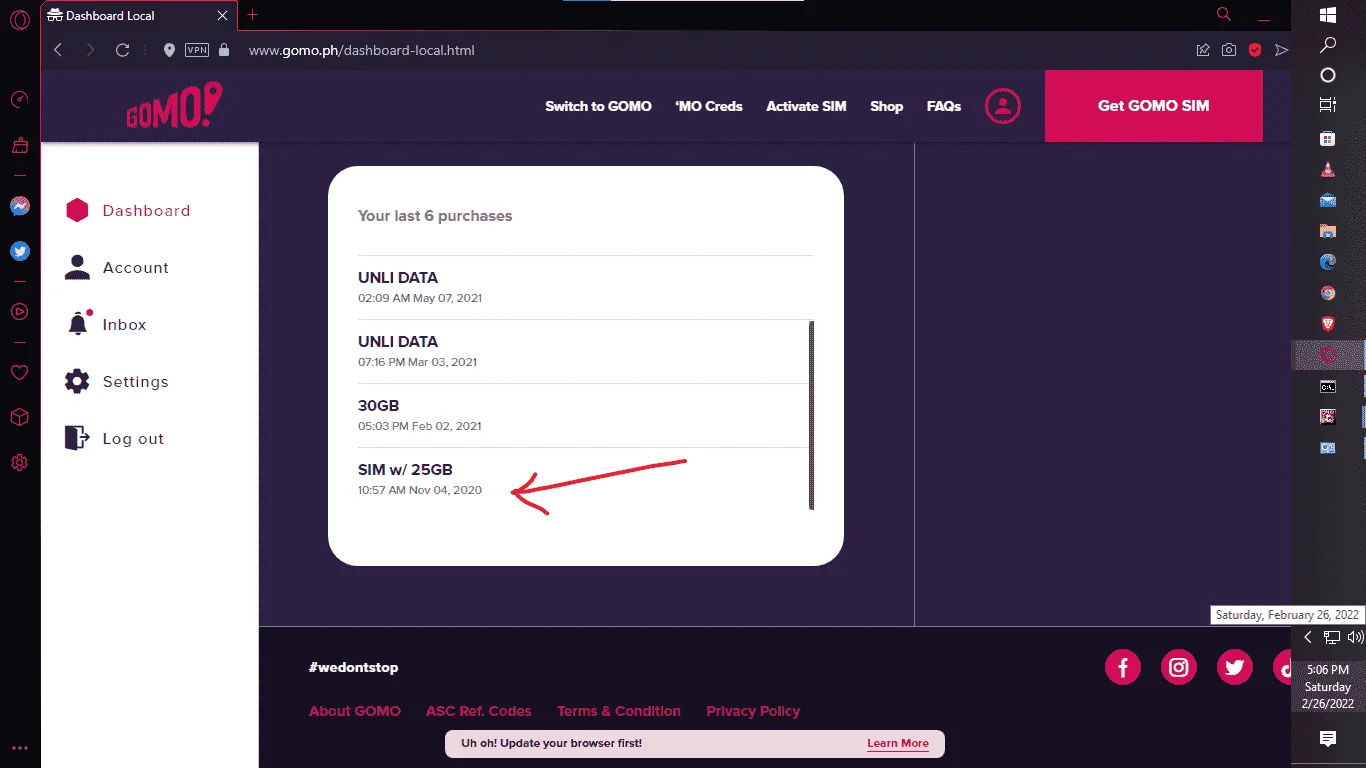The image size is (1366, 768).
Task: Open a new browser tab with plus button
Action: tap(252, 15)
